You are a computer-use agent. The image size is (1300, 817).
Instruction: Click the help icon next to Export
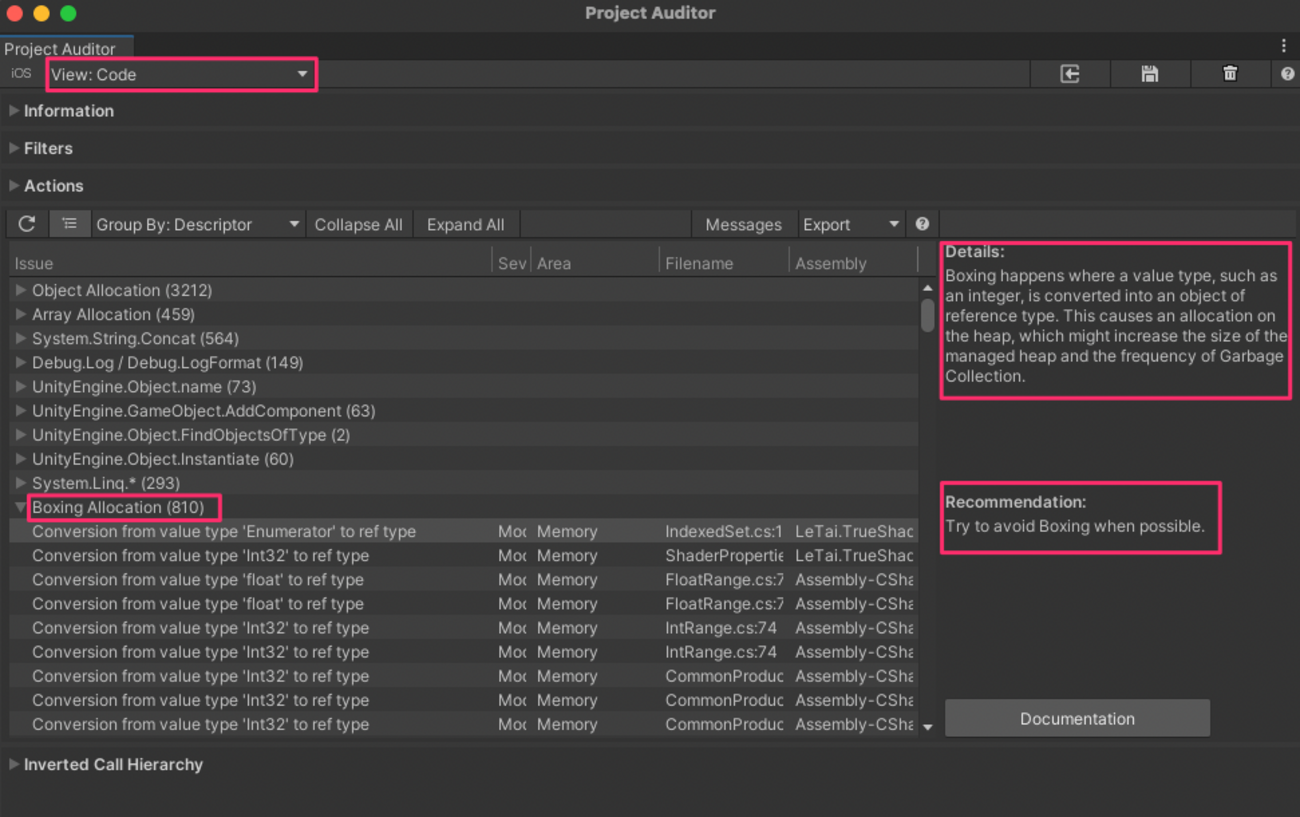tap(922, 224)
